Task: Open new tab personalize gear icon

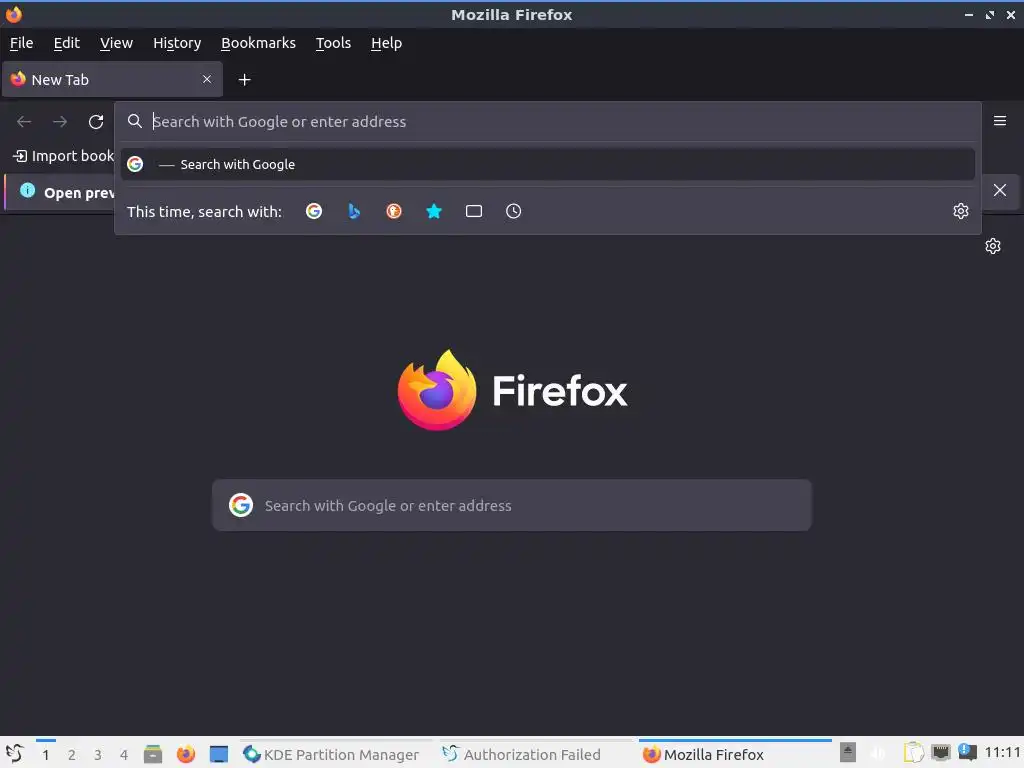Action: click(993, 246)
